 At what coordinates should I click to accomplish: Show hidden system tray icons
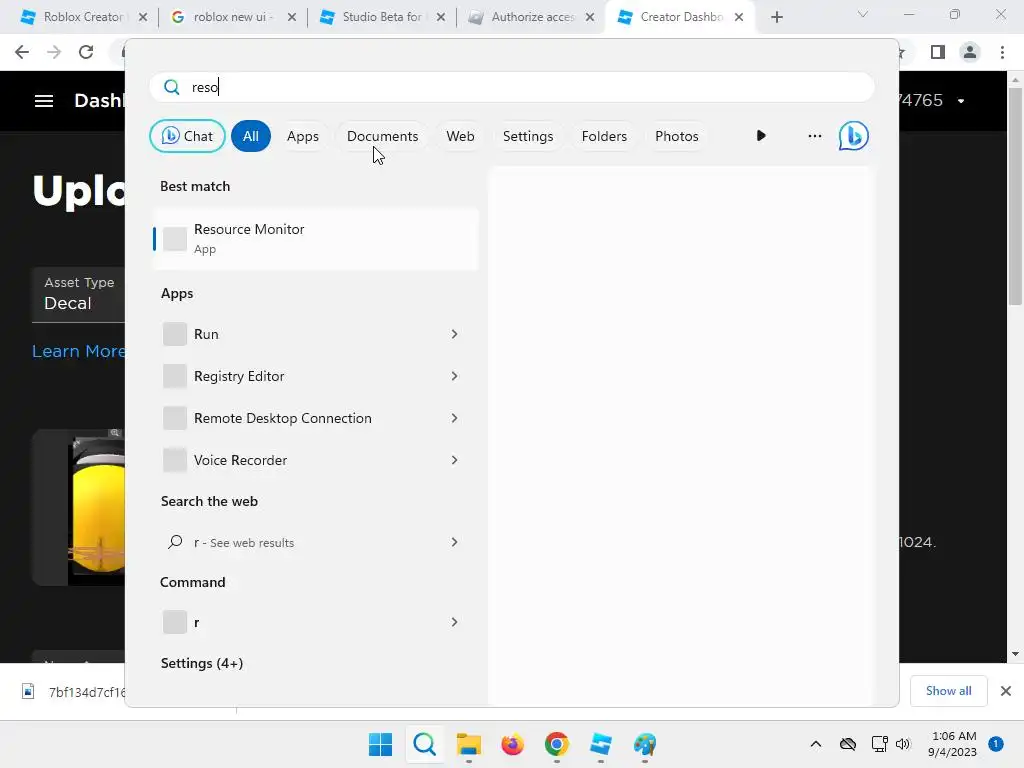coord(816,744)
